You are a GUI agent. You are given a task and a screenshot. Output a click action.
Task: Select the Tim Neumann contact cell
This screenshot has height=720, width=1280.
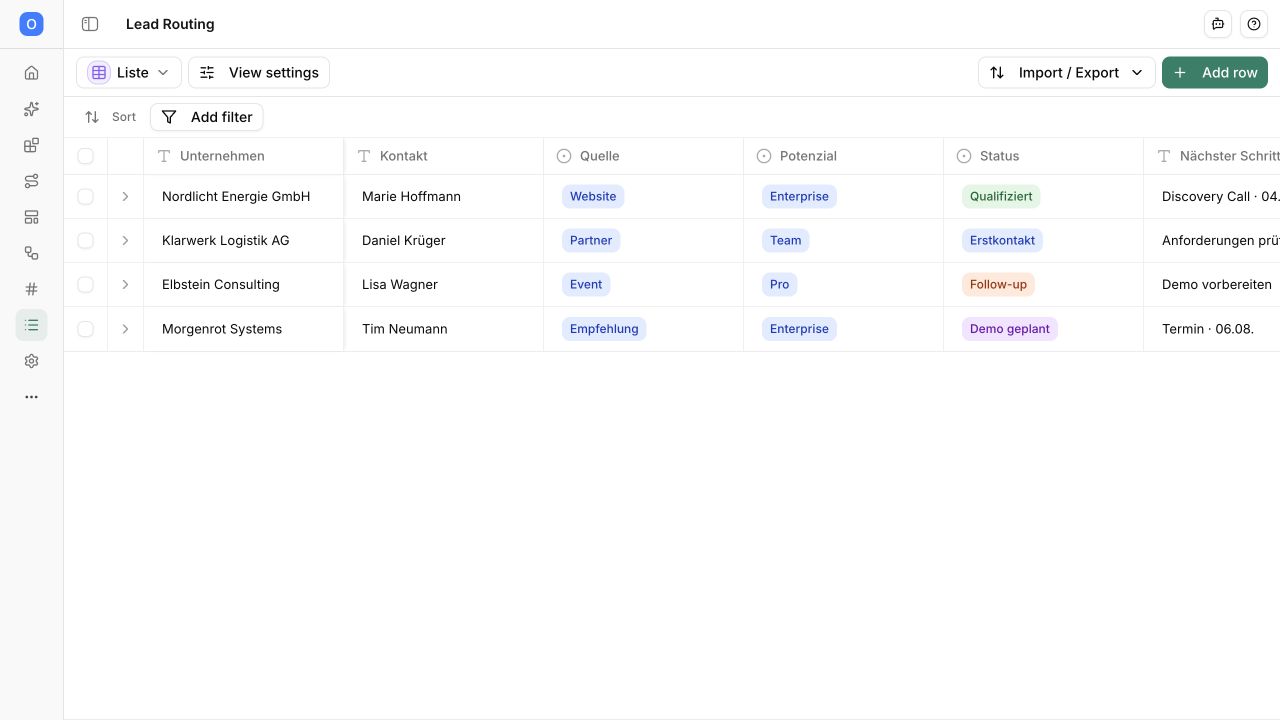pyautogui.click(x=444, y=329)
